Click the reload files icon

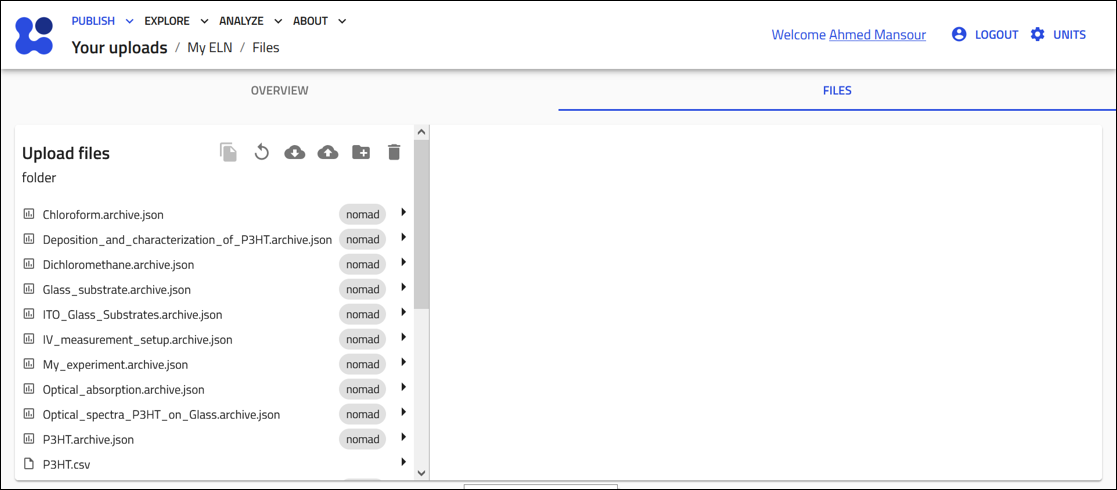(262, 152)
